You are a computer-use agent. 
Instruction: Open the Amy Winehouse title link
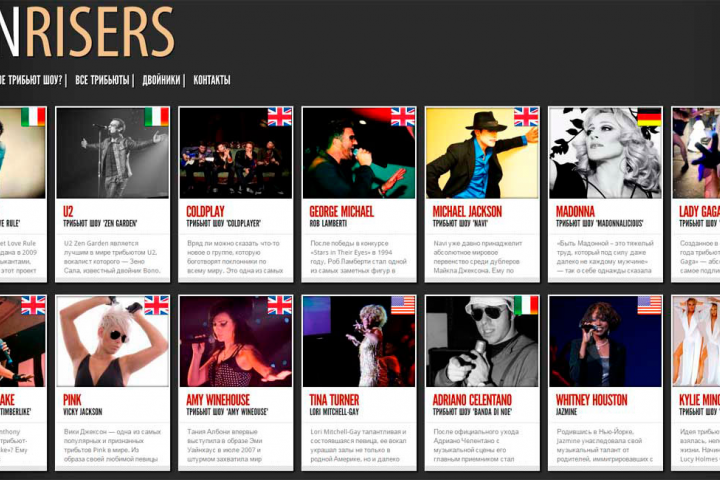click(218, 400)
